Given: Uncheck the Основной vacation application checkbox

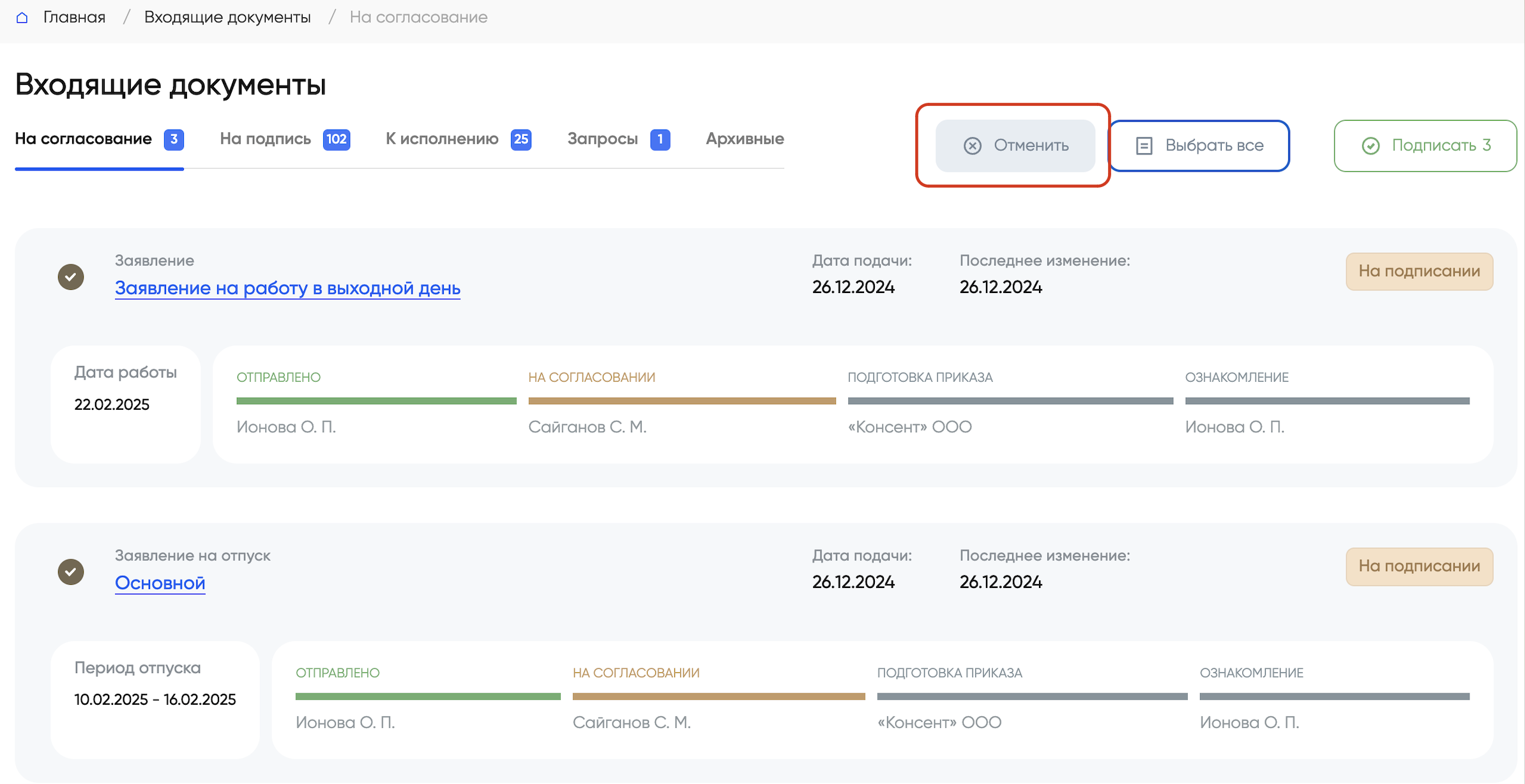Looking at the screenshot, I should 71,572.
